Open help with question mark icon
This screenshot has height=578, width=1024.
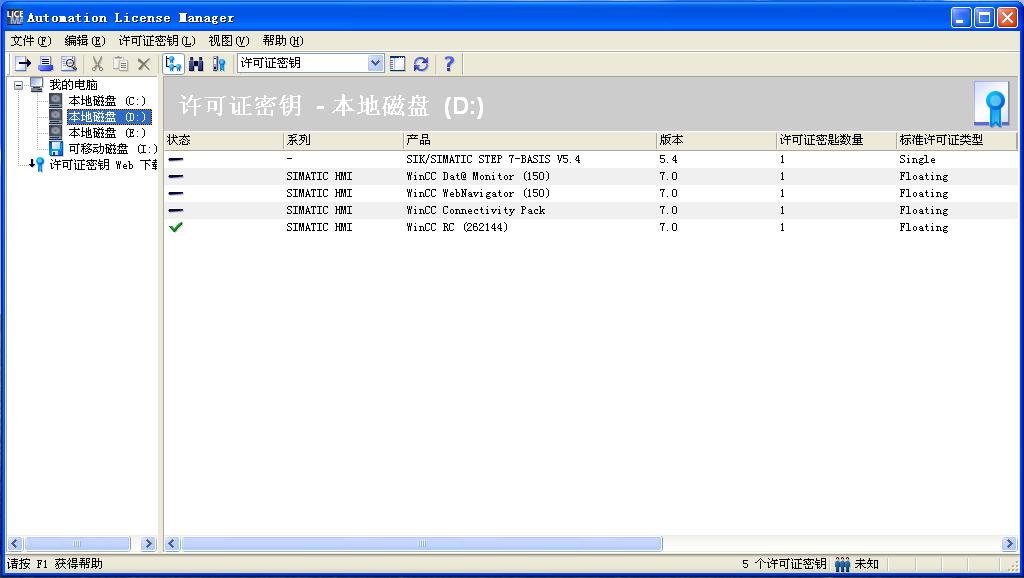449,64
